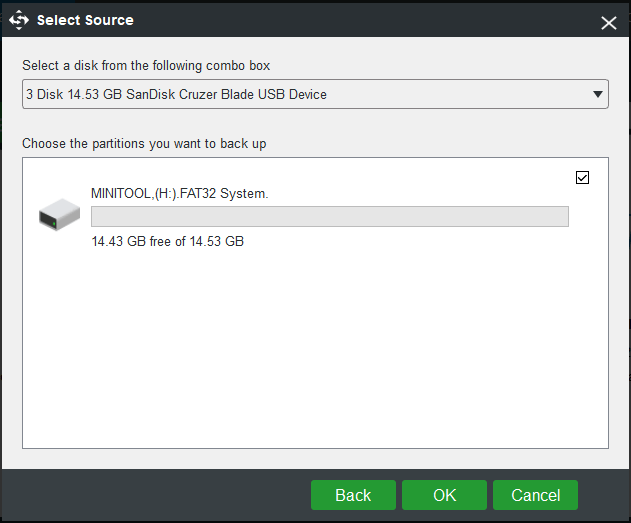The height and width of the screenshot is (523, 631).
Task: Go to previous step with Back
Action: coord(353,495)
